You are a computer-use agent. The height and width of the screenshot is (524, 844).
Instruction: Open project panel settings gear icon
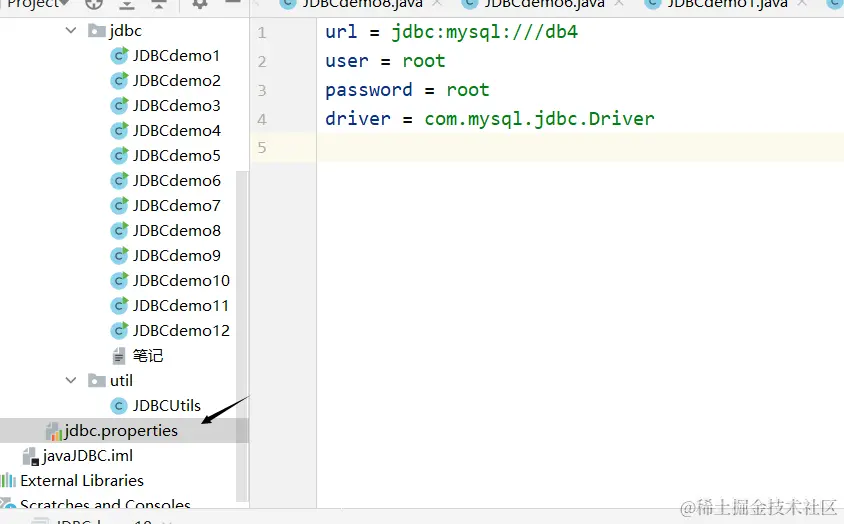tap(200, 4)
